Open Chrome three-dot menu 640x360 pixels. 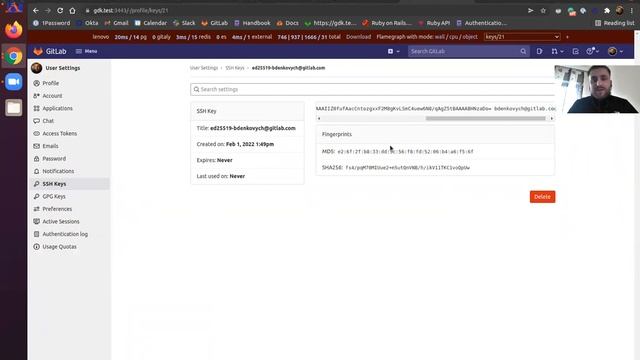[631, 11]
